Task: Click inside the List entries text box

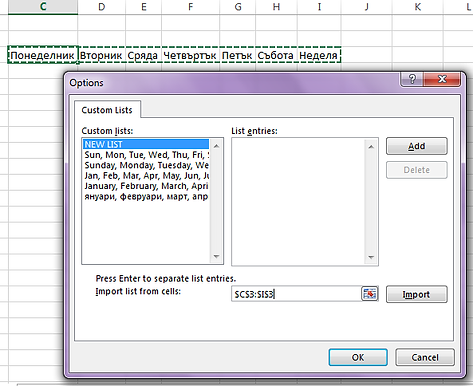Action: click(298, 202)
